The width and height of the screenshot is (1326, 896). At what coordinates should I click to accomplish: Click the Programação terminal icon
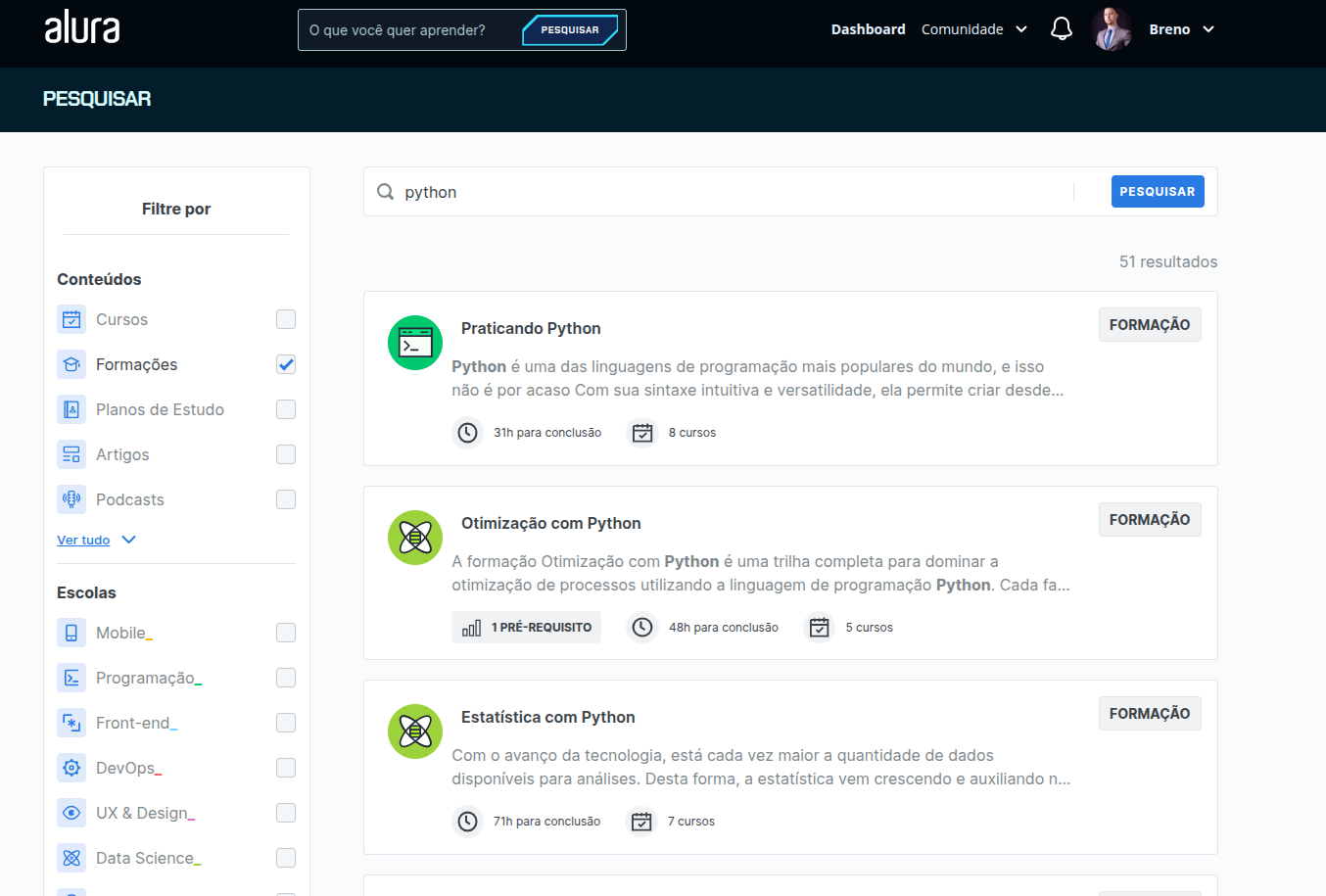[x=71, y=678]
